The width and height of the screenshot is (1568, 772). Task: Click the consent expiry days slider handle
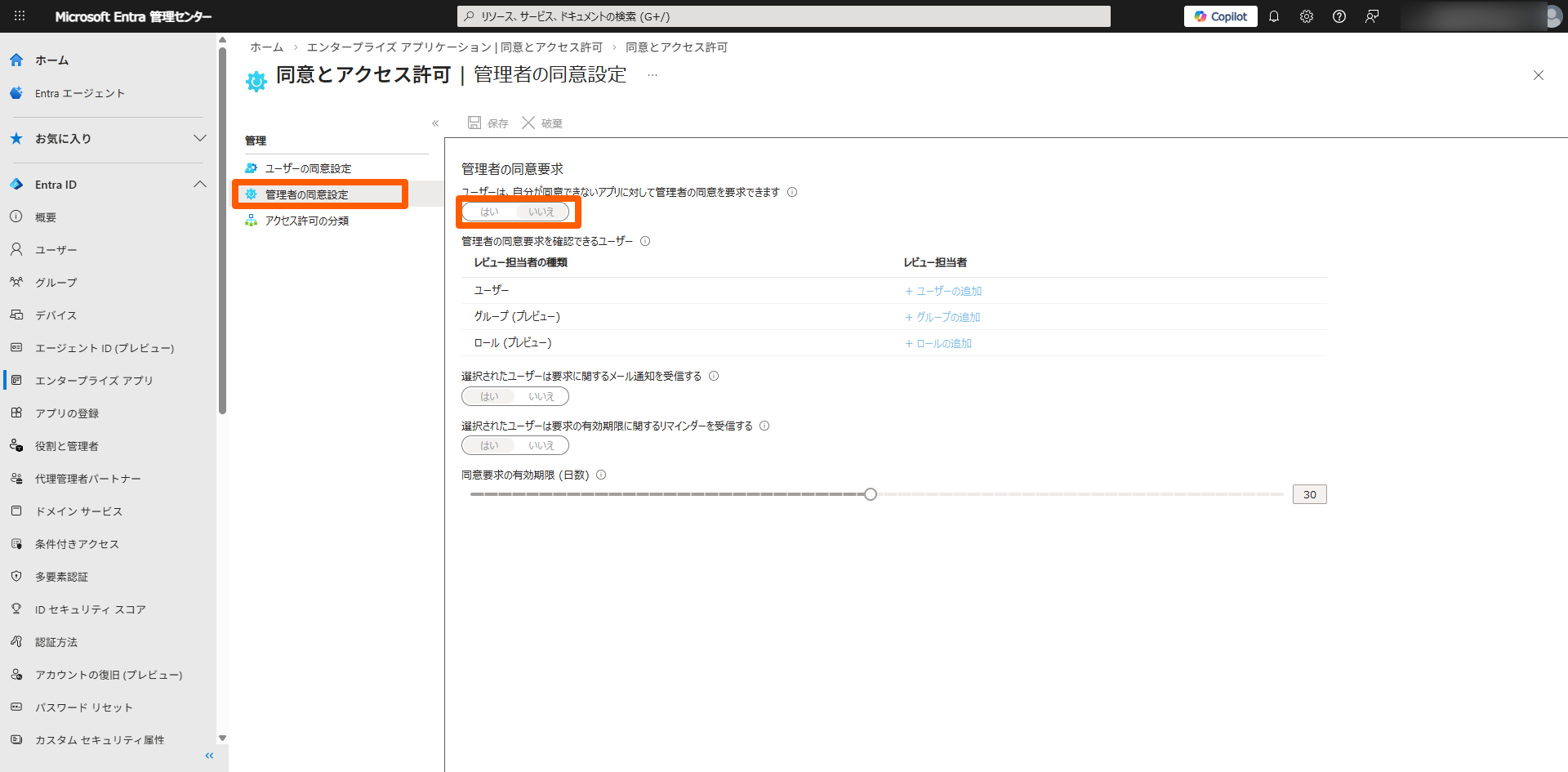[x=871, y=494]
